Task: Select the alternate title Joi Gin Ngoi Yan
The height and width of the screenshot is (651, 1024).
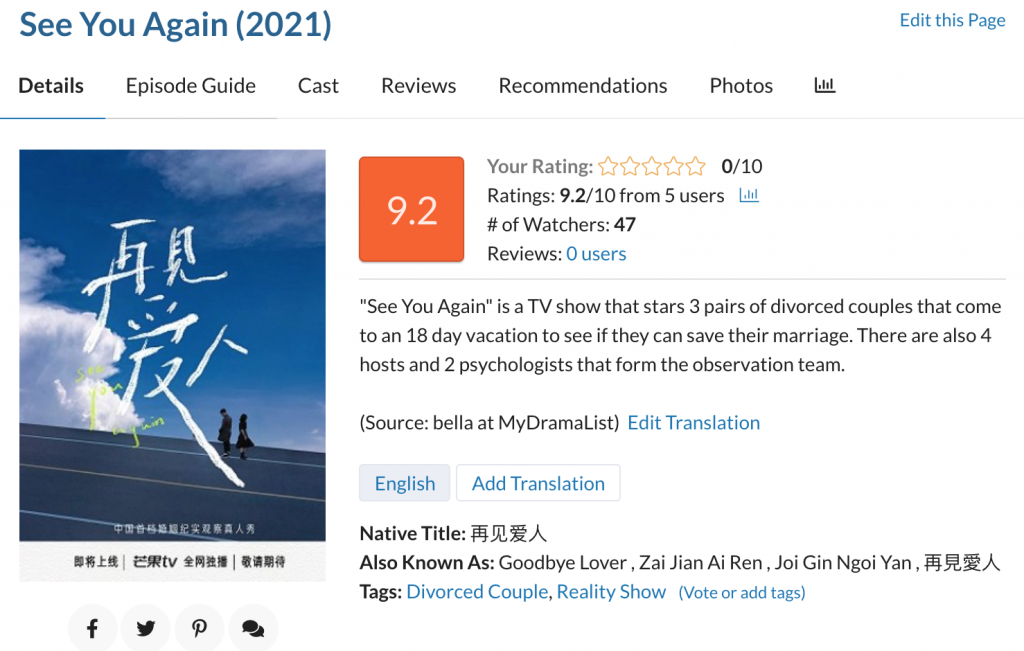Action: click(843, 562)
